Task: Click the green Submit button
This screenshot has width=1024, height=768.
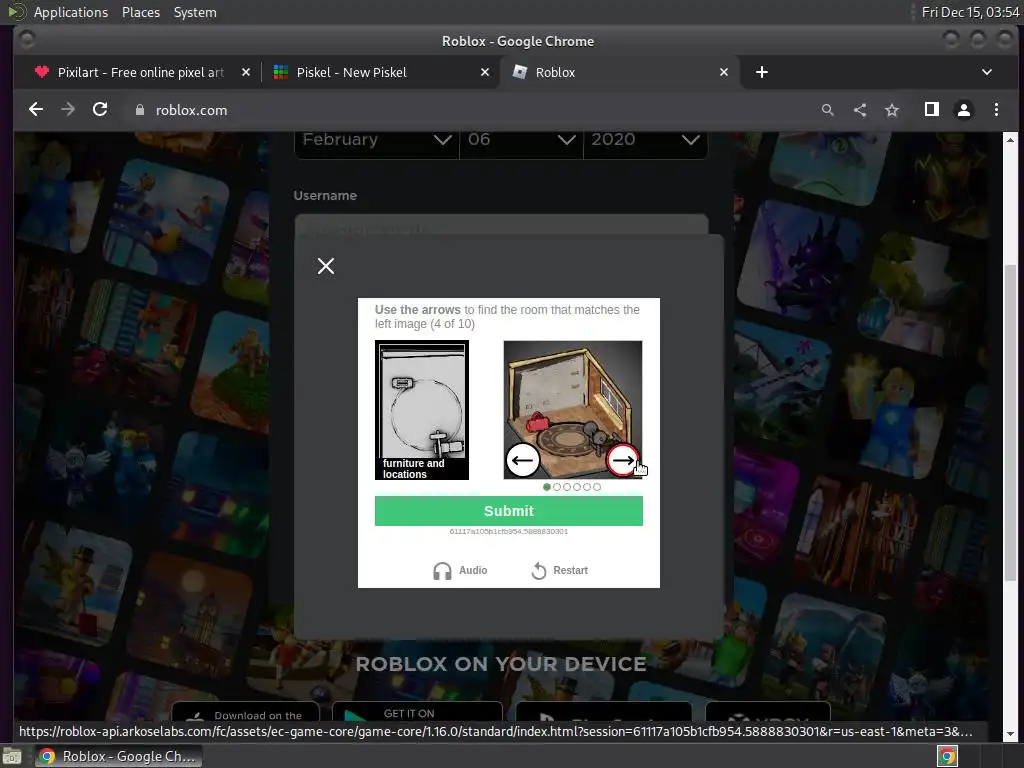Action: [509, 511]
